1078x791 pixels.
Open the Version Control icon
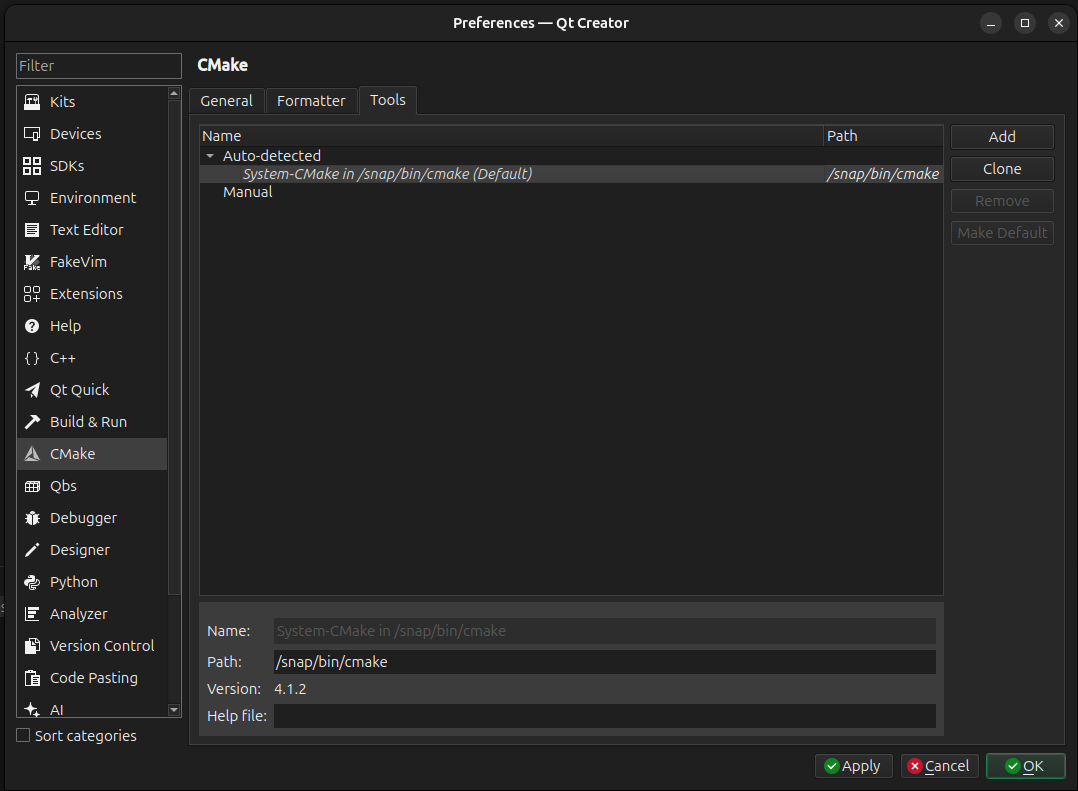pos(32,646)
